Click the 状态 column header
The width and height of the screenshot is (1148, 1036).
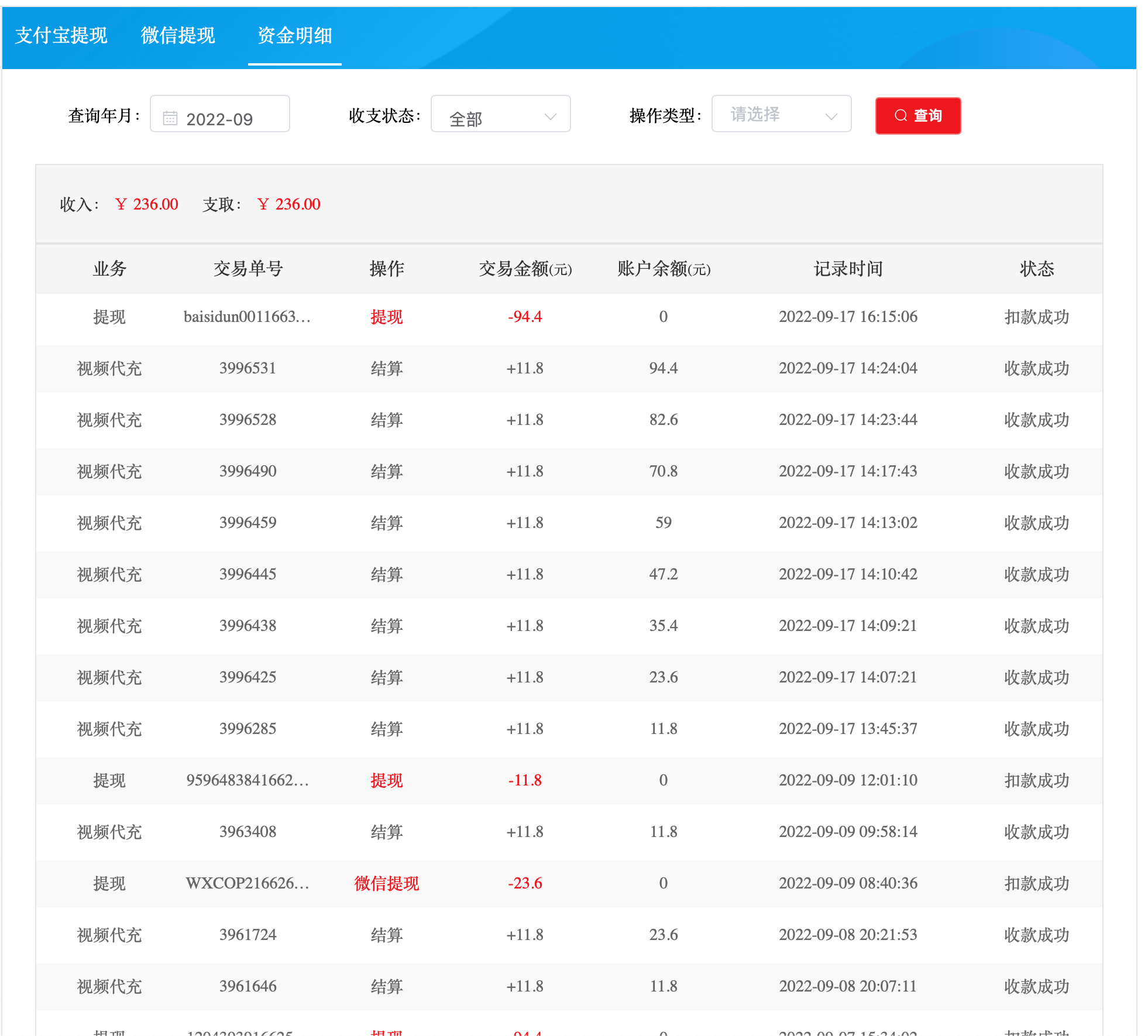point(1037,269)
